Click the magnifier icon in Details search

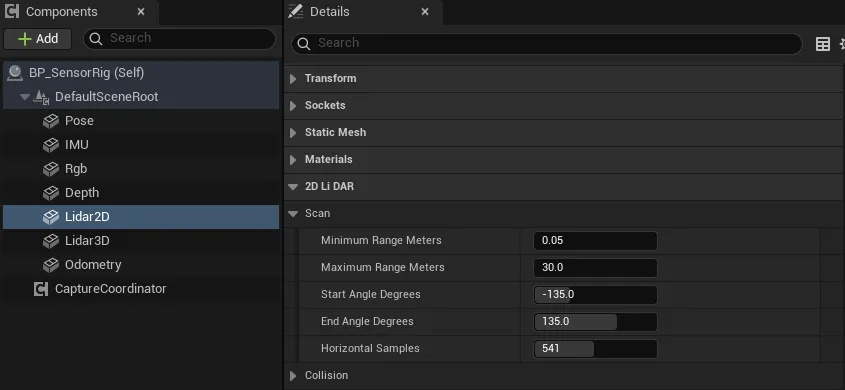tap(303, 43)
